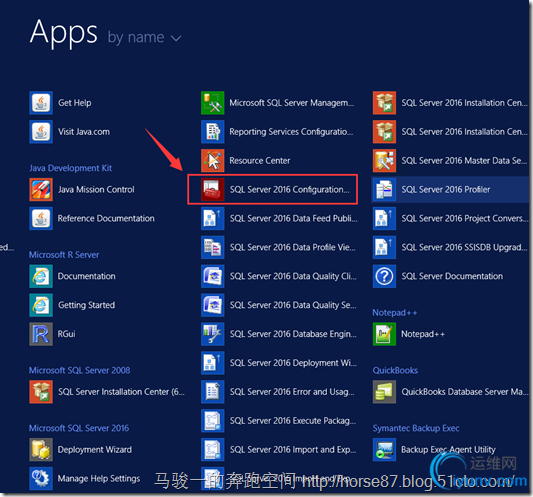Click 'Java Mission Control' text label

(x=96, y=189)
